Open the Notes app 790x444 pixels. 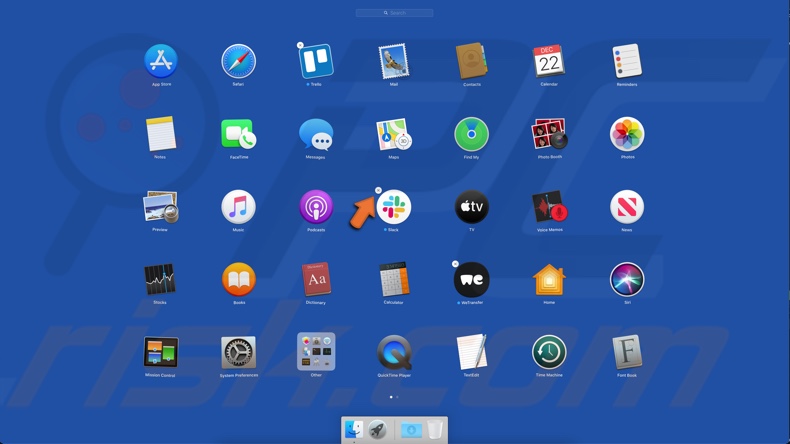pyautogui.click(x=161, y=134)
